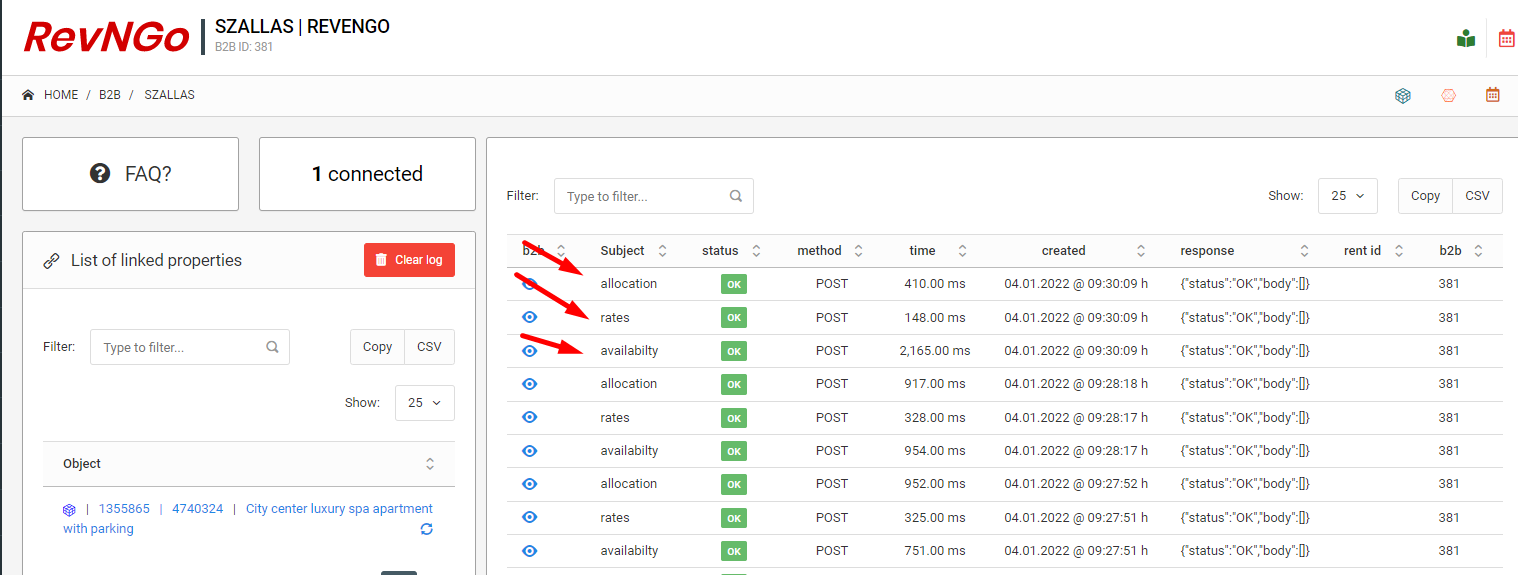The width and height of the screenshot is (1518, 575).
Task: Click the RevNGo logo
Action: (106, 37)
